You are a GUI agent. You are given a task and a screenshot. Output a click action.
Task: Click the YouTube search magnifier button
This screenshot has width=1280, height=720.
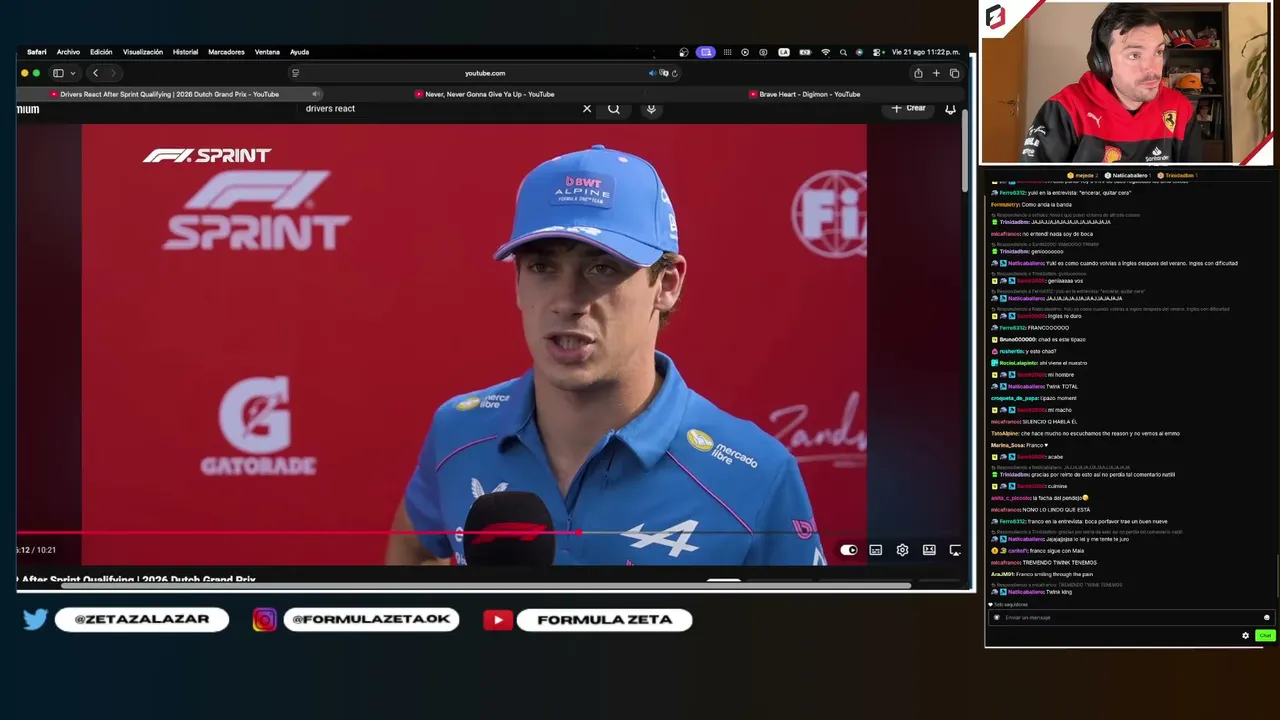tap(614, 108)
